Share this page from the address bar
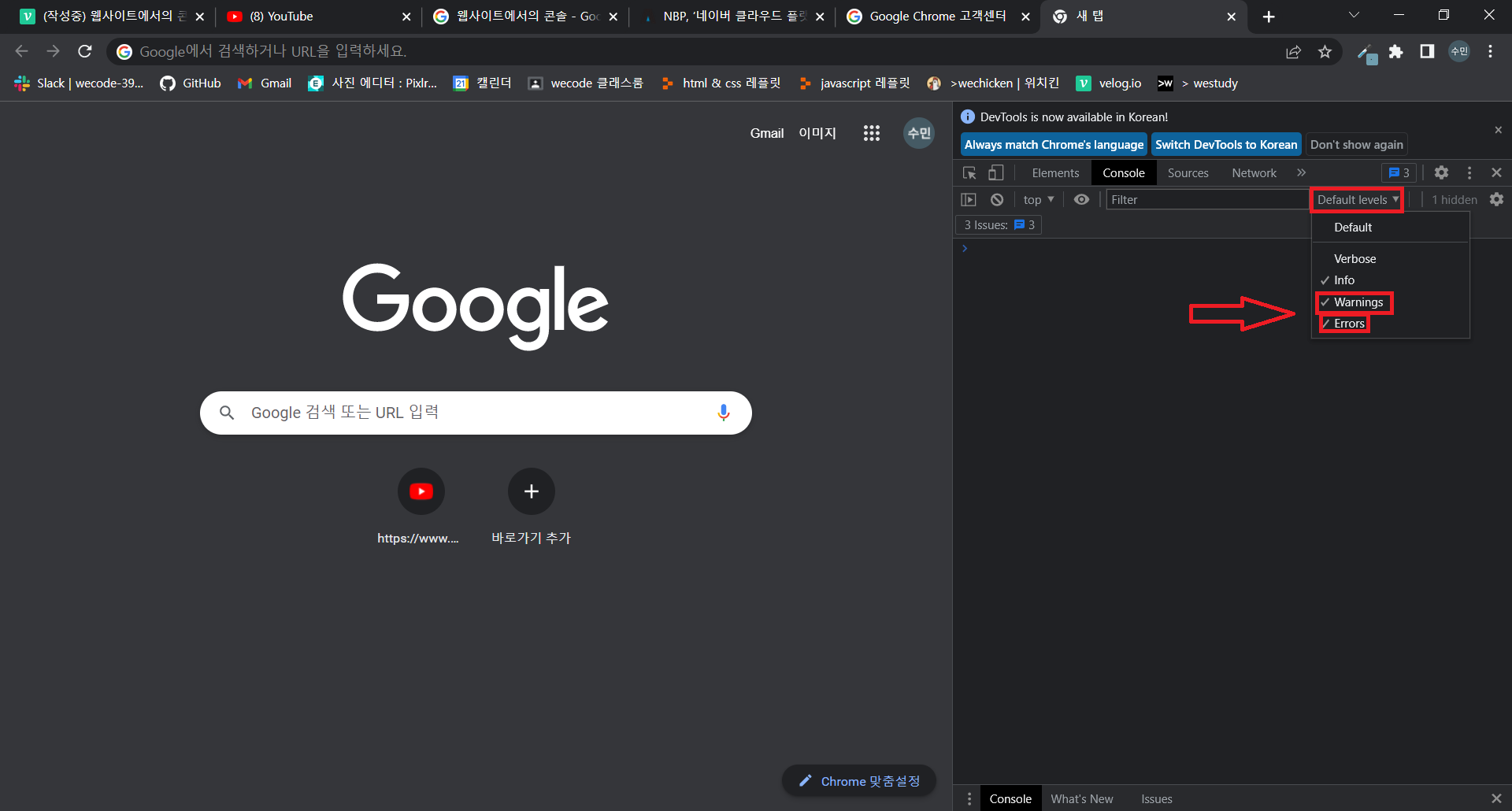This screenshot has width=1512, height=811. pyautogui.click(x=1293, y=51)
